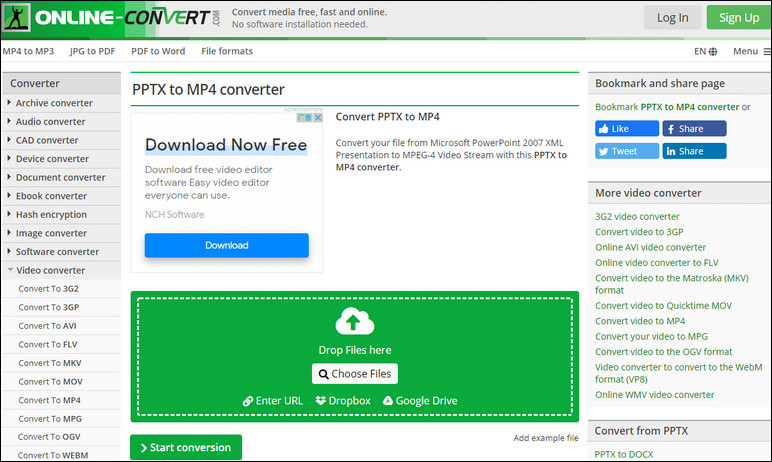Close the ad with the X icon
Screen dimensions: 772x462
318,118
